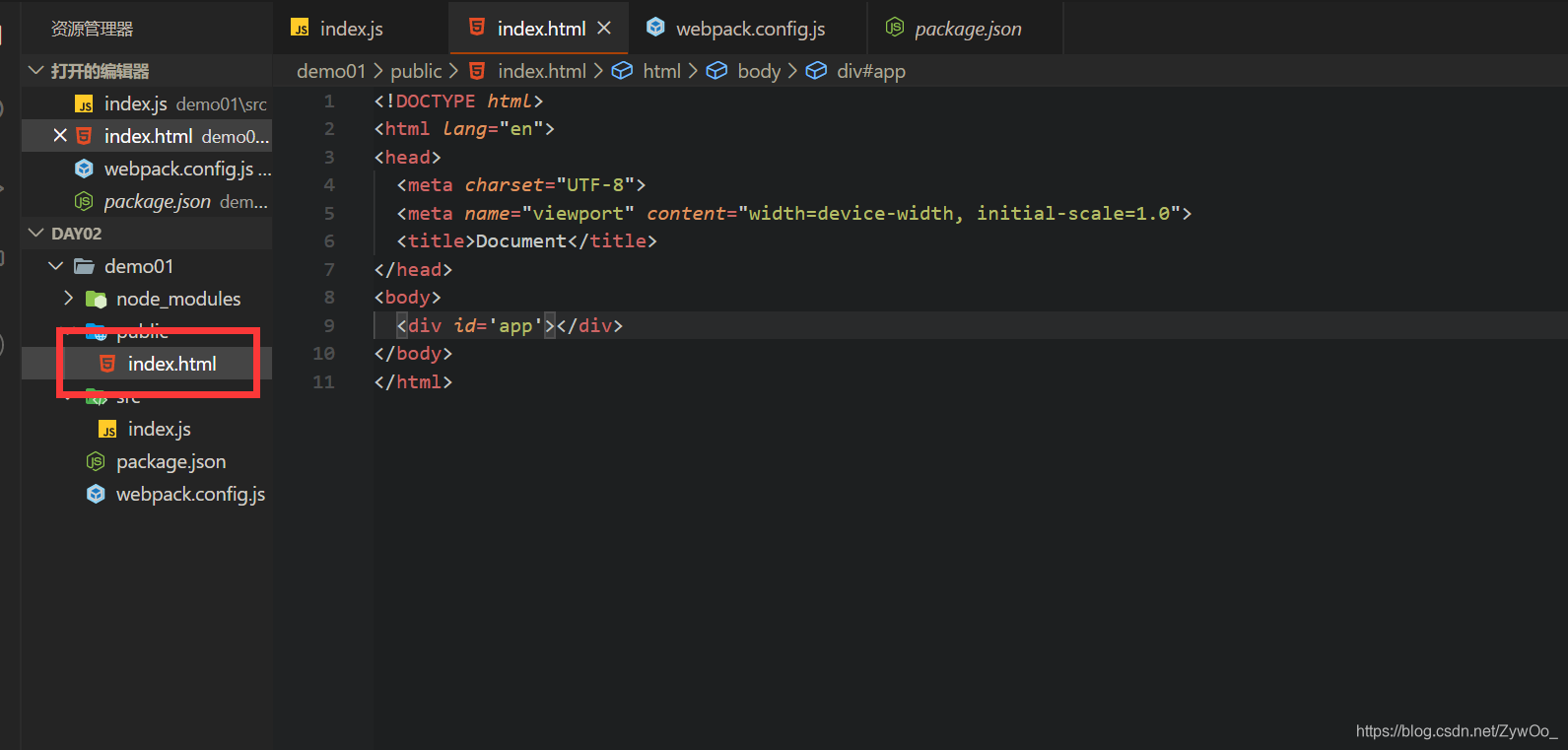1568x750 pixels.
Task: Open the webpack.config.js editor tab
Action: [x=748, y=29]
